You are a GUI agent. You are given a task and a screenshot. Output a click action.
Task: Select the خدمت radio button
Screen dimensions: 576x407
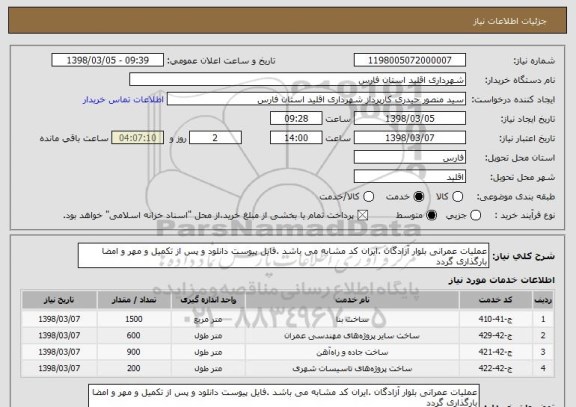418,197
